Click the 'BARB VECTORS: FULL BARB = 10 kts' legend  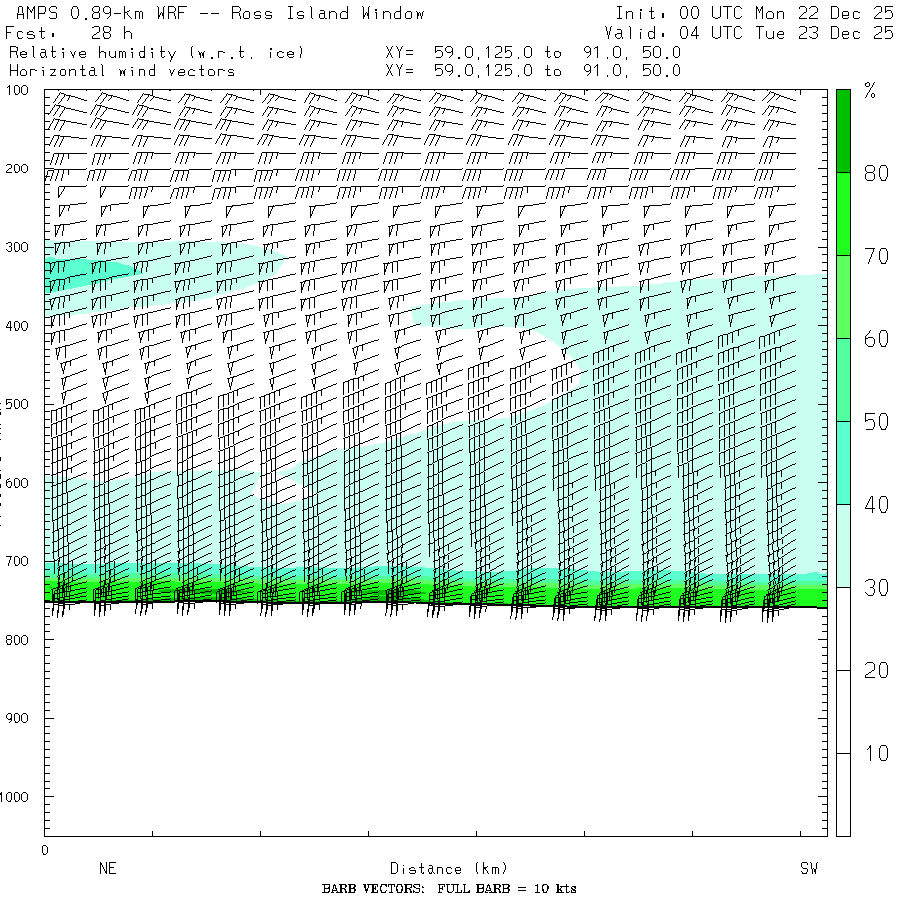[449, 889]
